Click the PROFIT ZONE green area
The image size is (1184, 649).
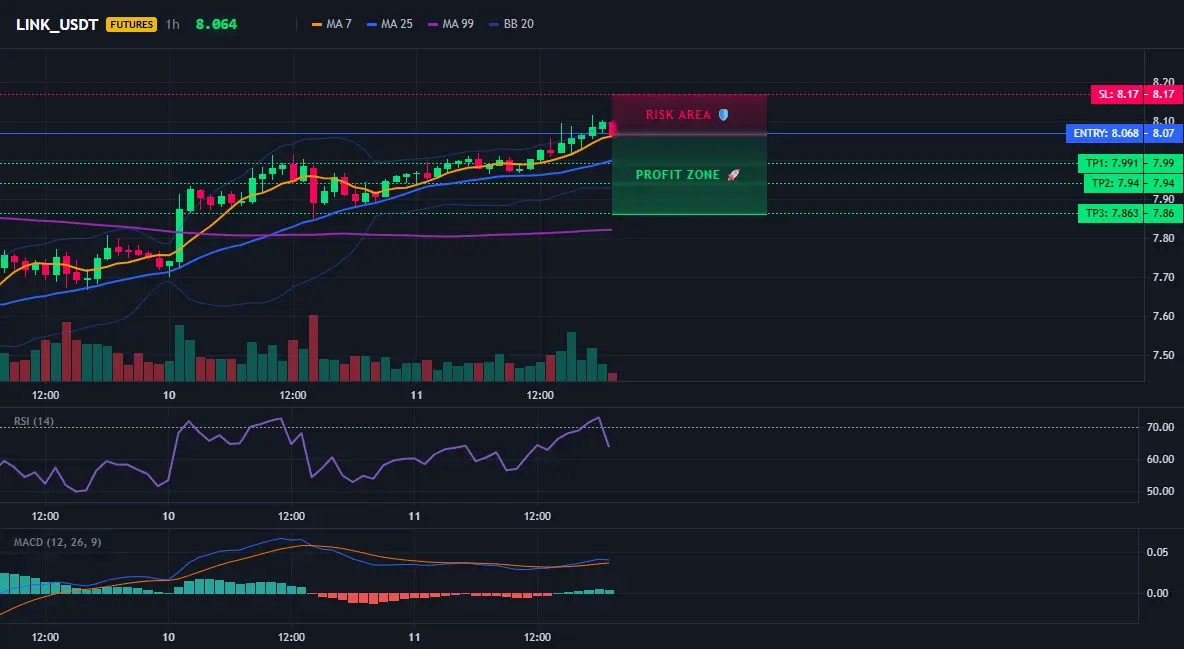[689, 175]
